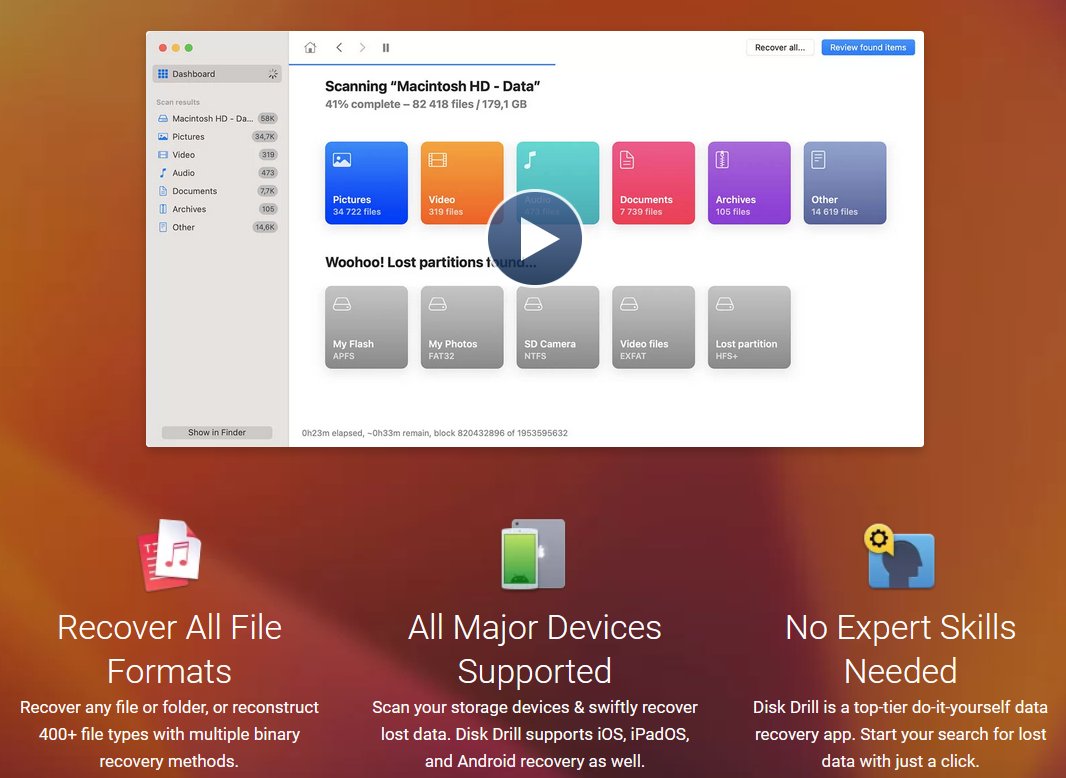Screen dimensions: 1066x778
Task: Select Archives in the sidebar list
Action: [x=217, y=209]
